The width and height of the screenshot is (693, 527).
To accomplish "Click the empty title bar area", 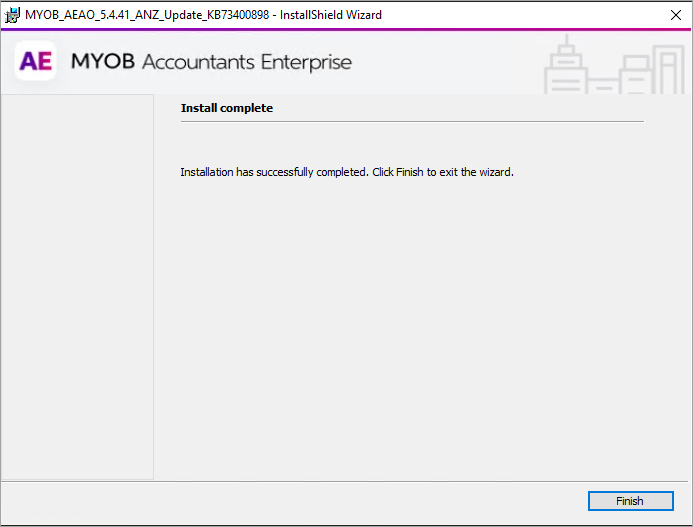I will [520, 15].
